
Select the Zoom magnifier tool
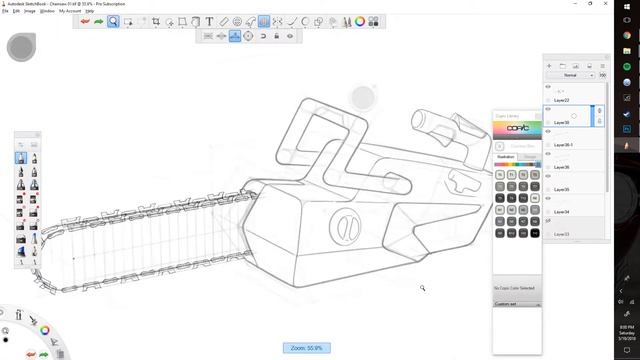click(x=113, y=21)
